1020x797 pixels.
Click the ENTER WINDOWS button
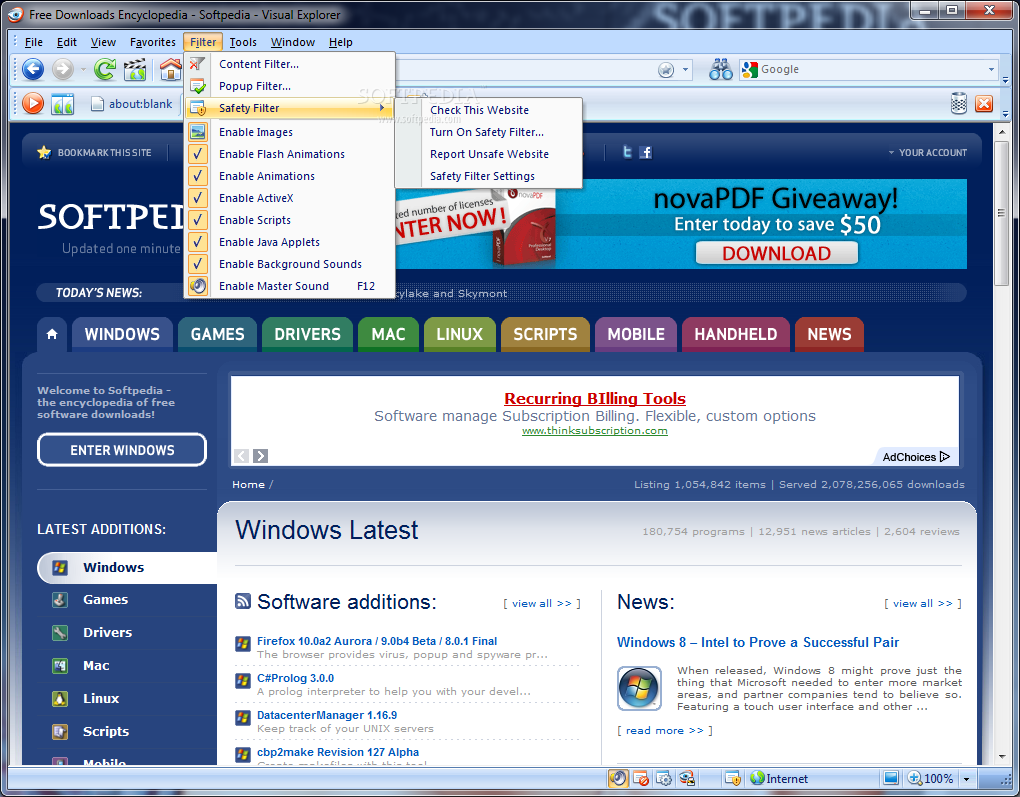tap(122, 450)
